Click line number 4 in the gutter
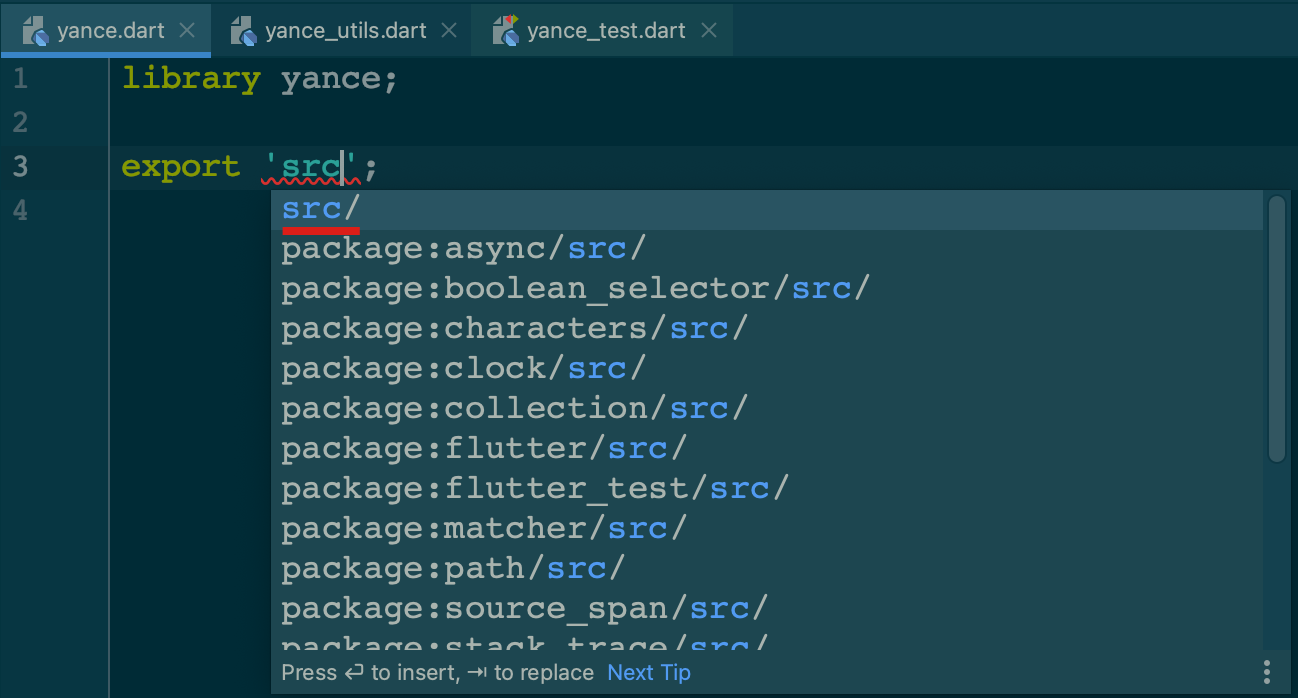The height and width of the screenshot is (698, 1298). click(21, 210)
